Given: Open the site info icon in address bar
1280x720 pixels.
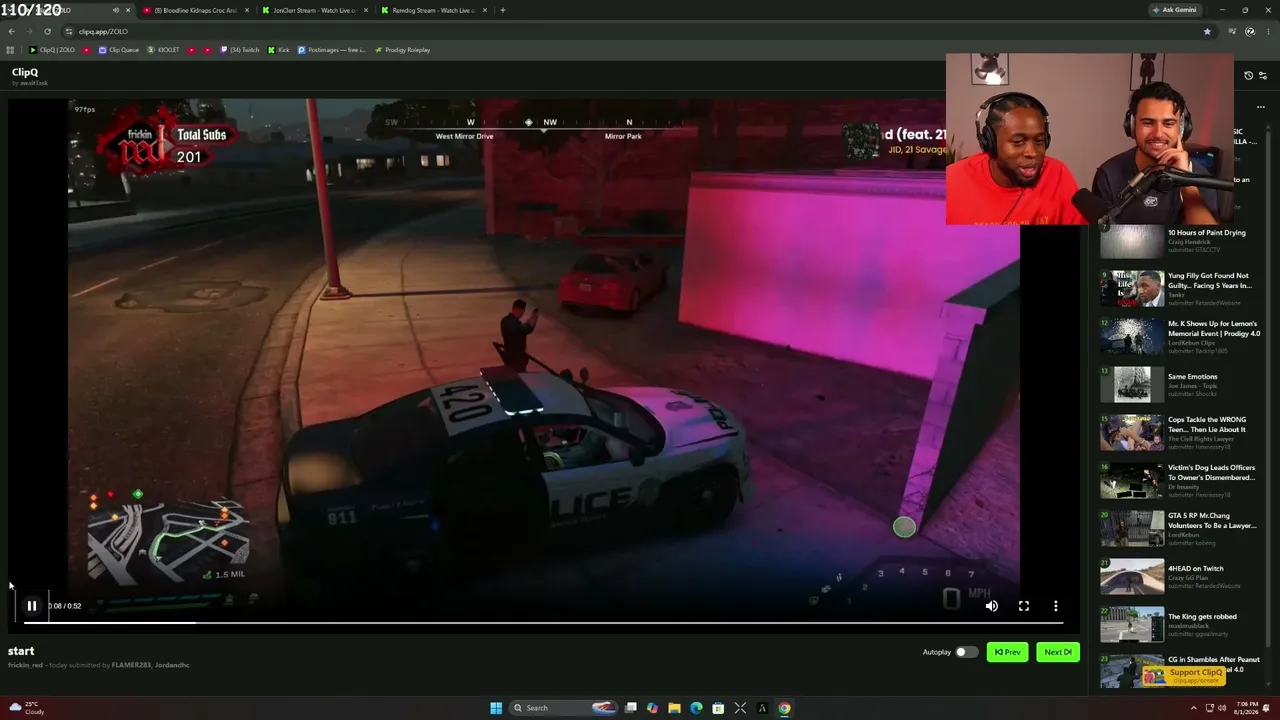Looking at the screenshot, I should [69, 31].
